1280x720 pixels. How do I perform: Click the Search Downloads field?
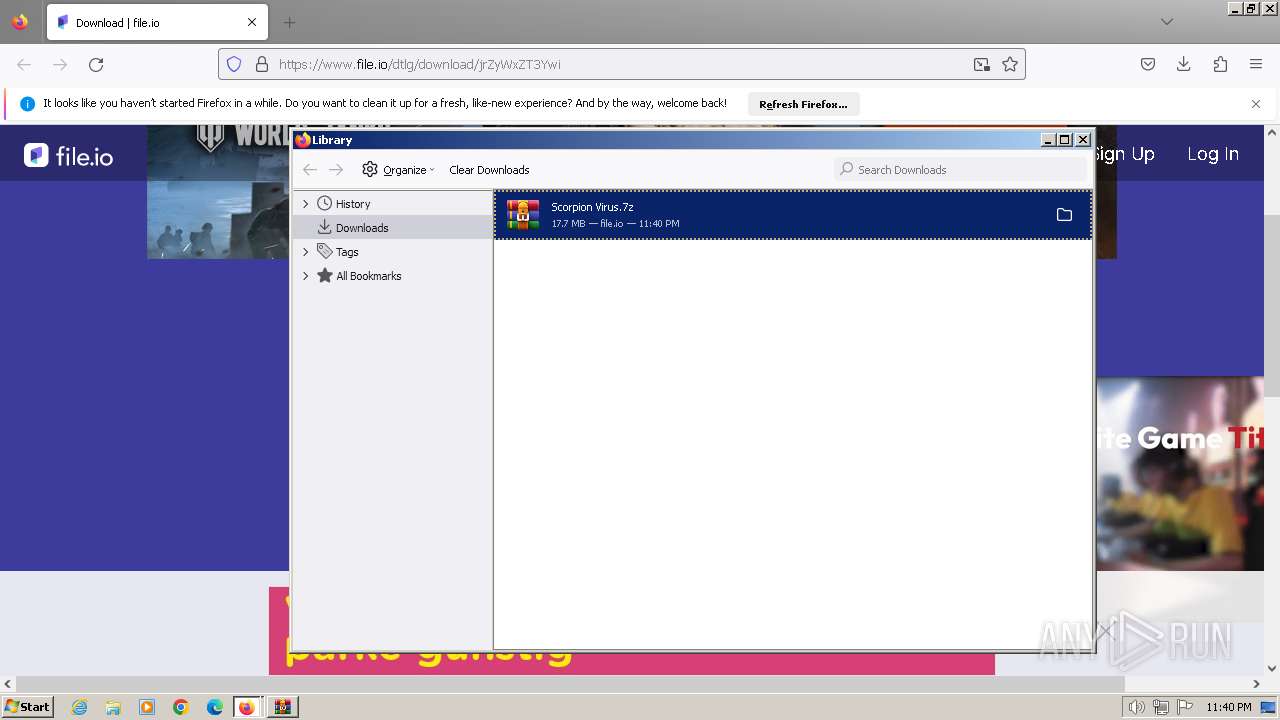coord(960,170)
